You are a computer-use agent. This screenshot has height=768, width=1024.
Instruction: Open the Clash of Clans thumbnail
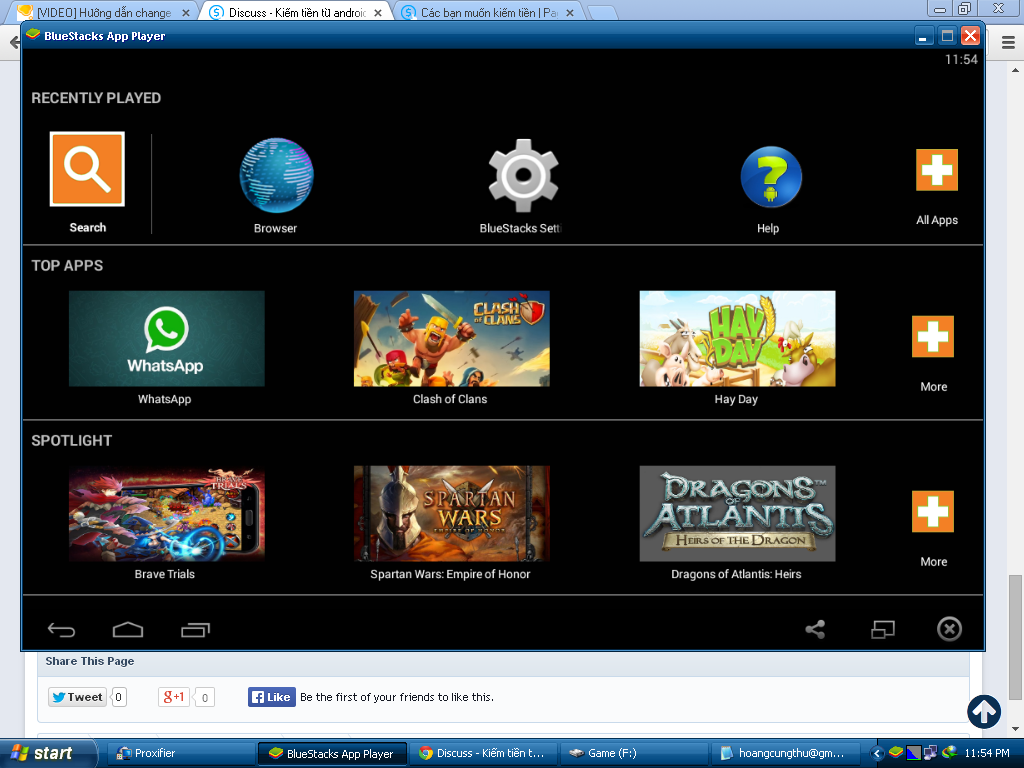(451, 338)
